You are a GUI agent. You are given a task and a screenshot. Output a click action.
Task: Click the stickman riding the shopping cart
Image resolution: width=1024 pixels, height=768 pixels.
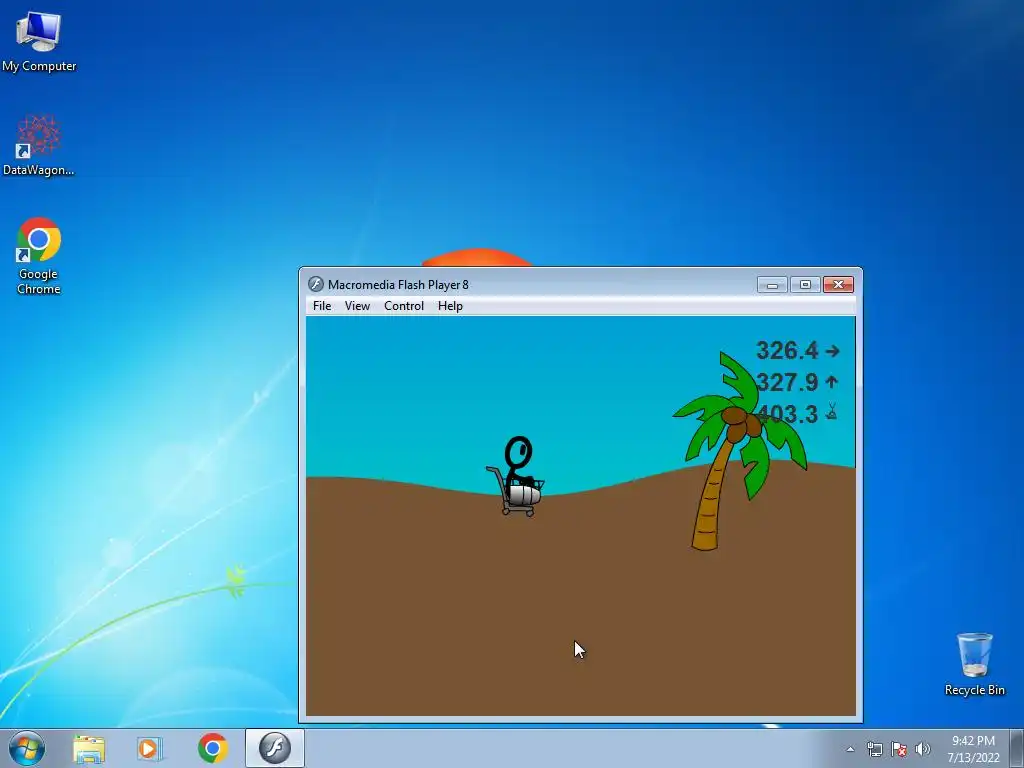coord(517,477)
